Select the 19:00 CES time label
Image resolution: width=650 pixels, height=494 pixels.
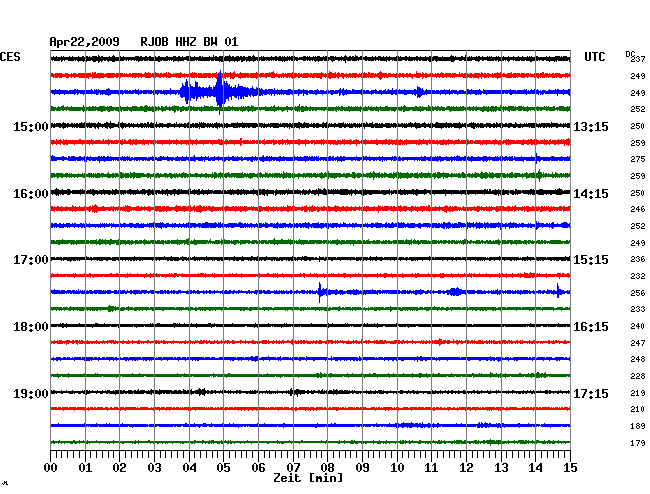pos(31,393)
